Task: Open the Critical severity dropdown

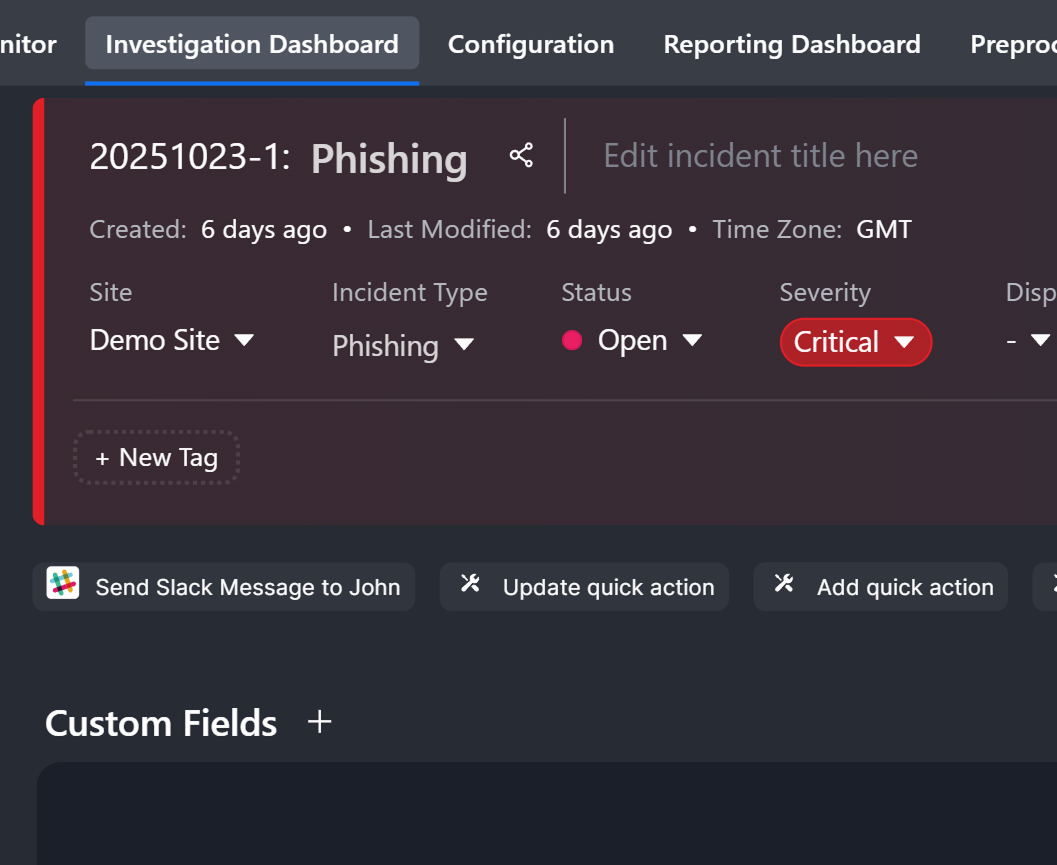Action: (x=855, y=342)
